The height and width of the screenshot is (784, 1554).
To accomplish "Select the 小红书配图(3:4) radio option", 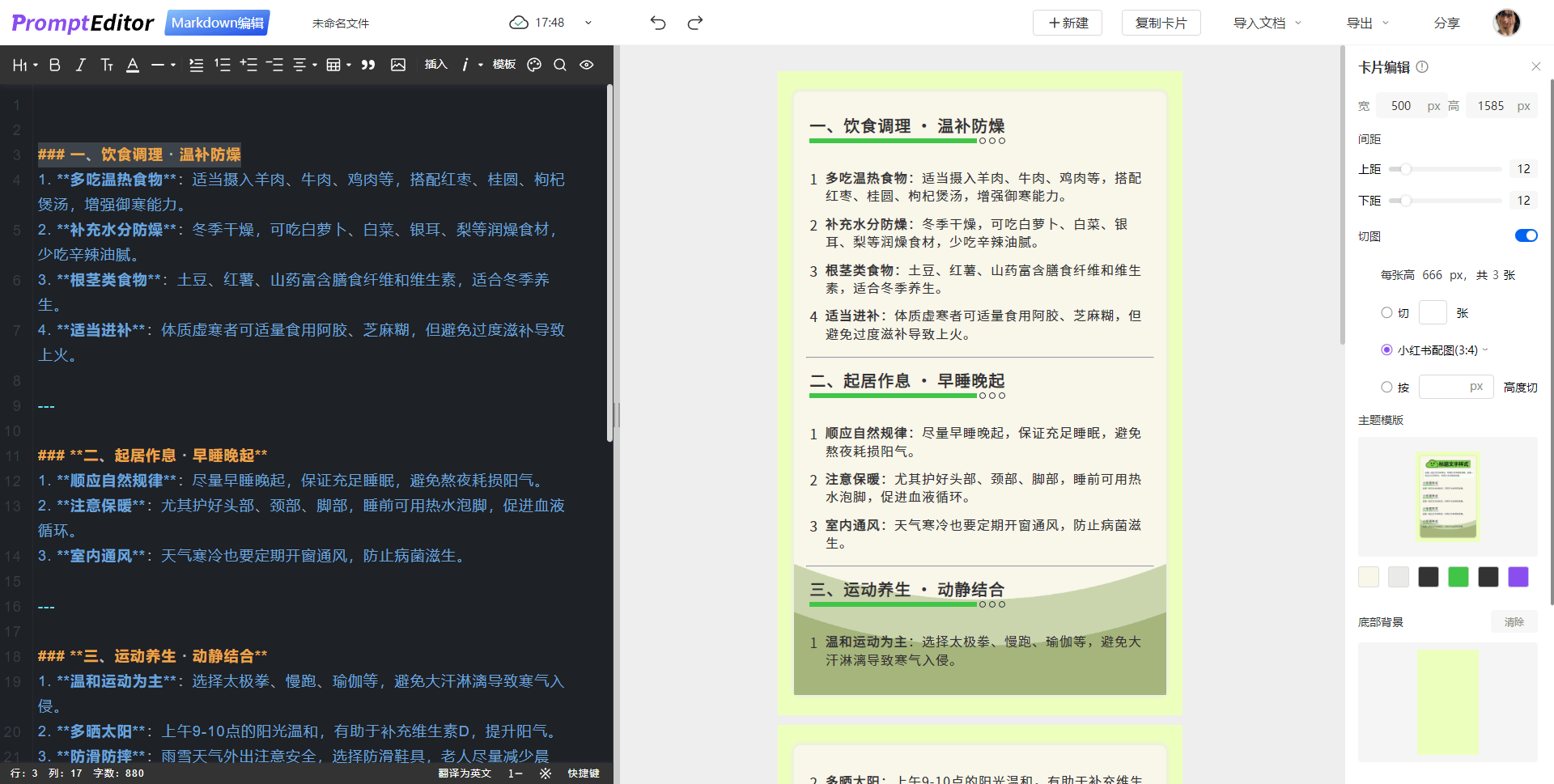I will 1386,350.
